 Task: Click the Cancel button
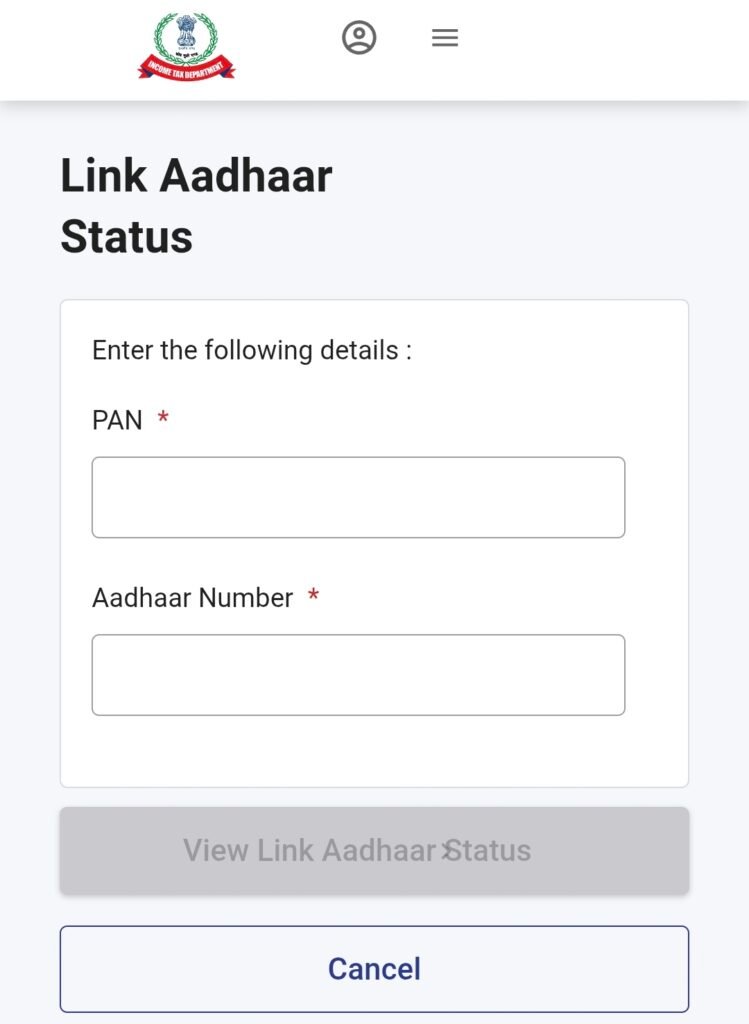tap(374, 968)
